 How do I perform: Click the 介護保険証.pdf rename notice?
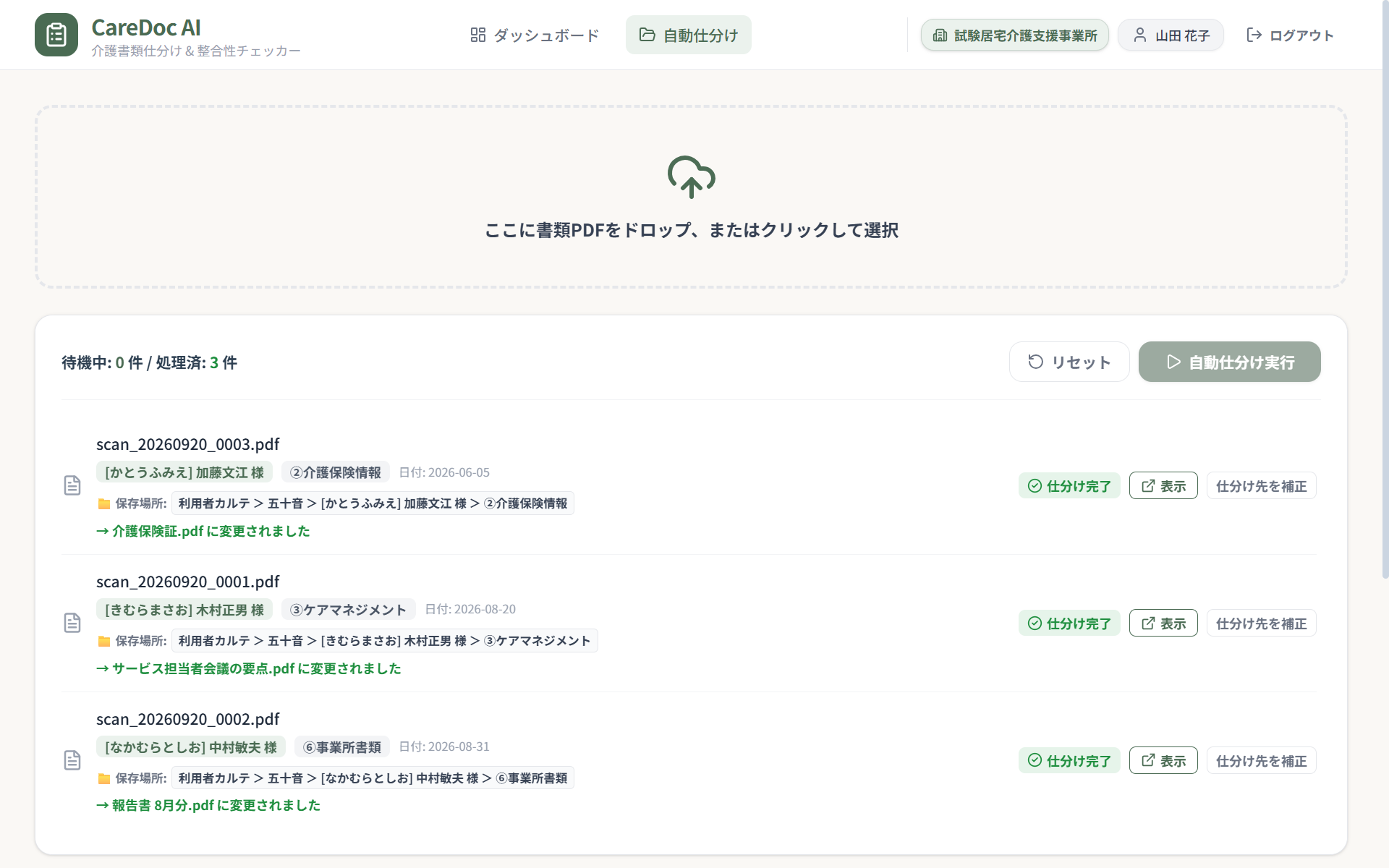pyautogui.click(x=203, y=531)
